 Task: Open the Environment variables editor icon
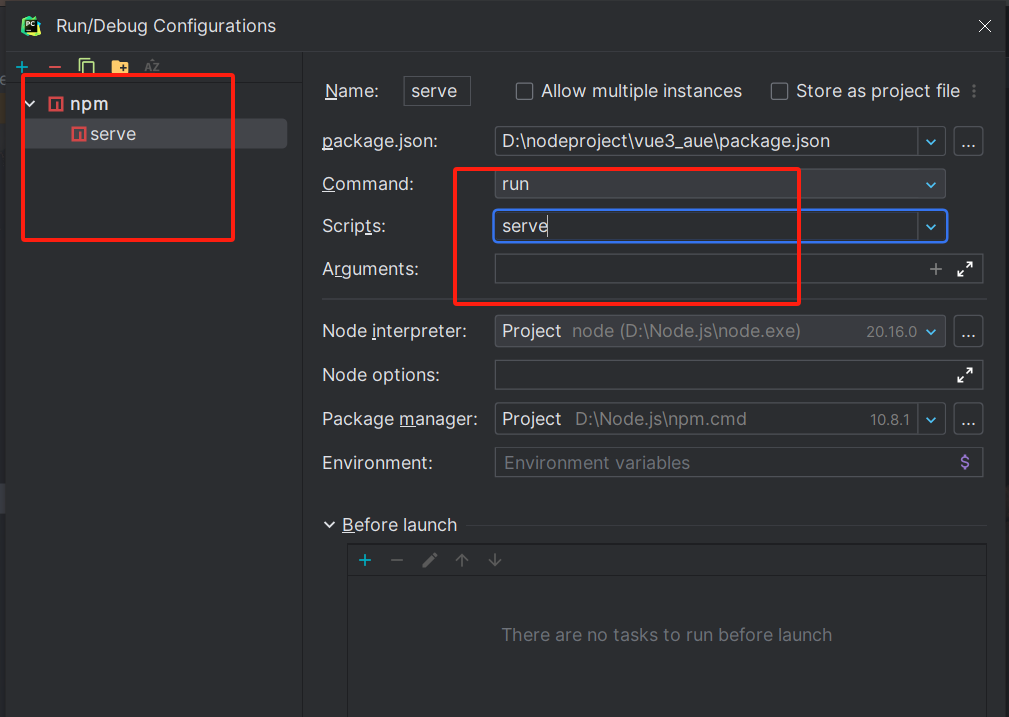click(965, 462)
